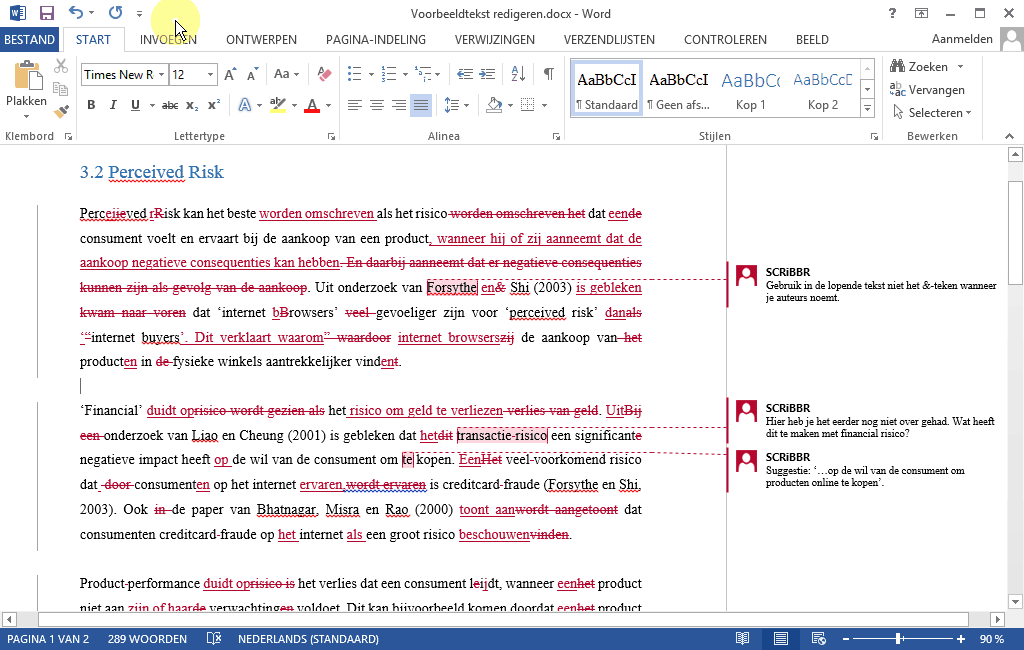Image resolution: width=1024 pixels, height=650 pixels.
Task: Toggle the bullet list
Action: click(x=355, y=74)
